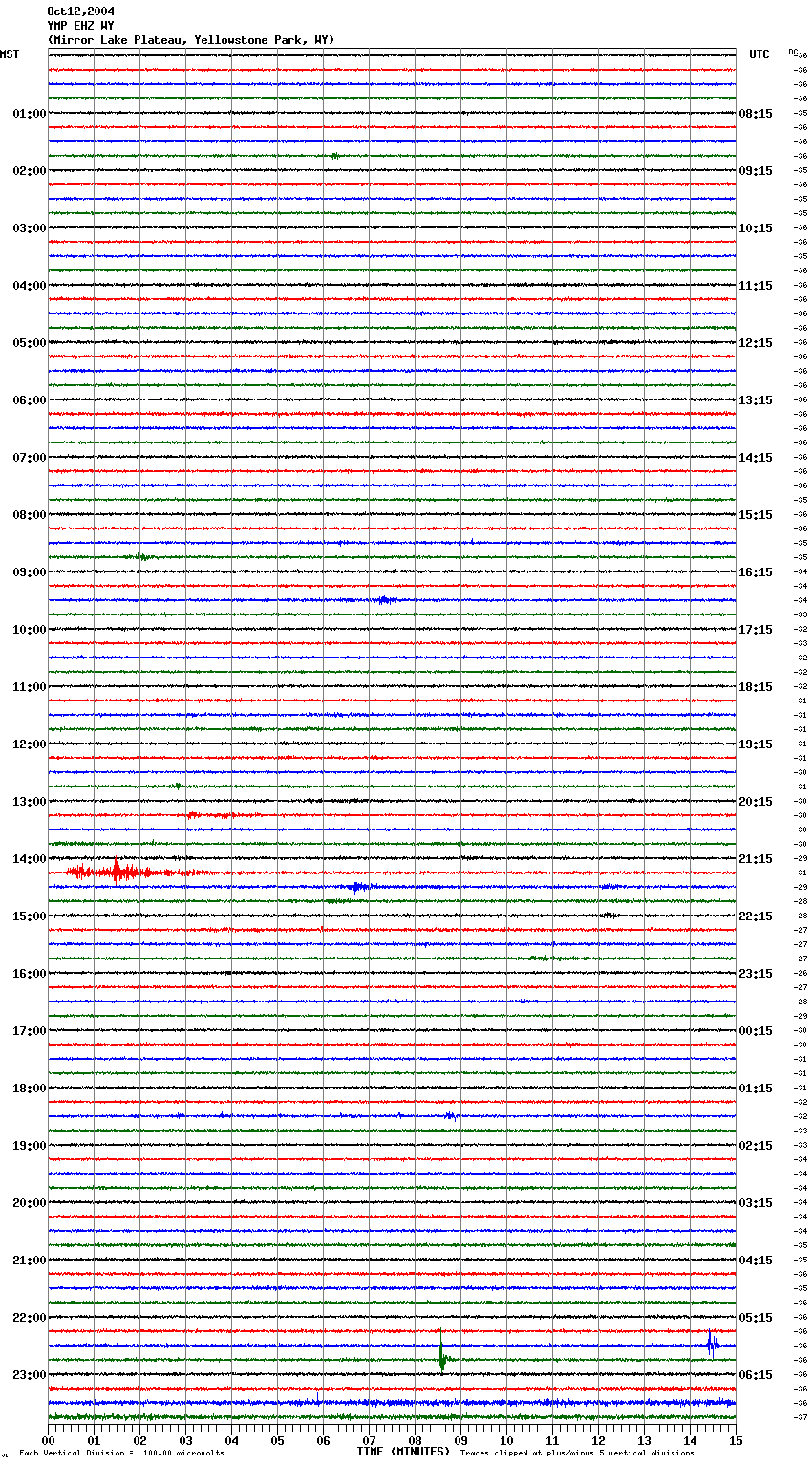Click the 18:15 UTC time label
This screenshot has height=1466, width=812.
click(756, 687)
